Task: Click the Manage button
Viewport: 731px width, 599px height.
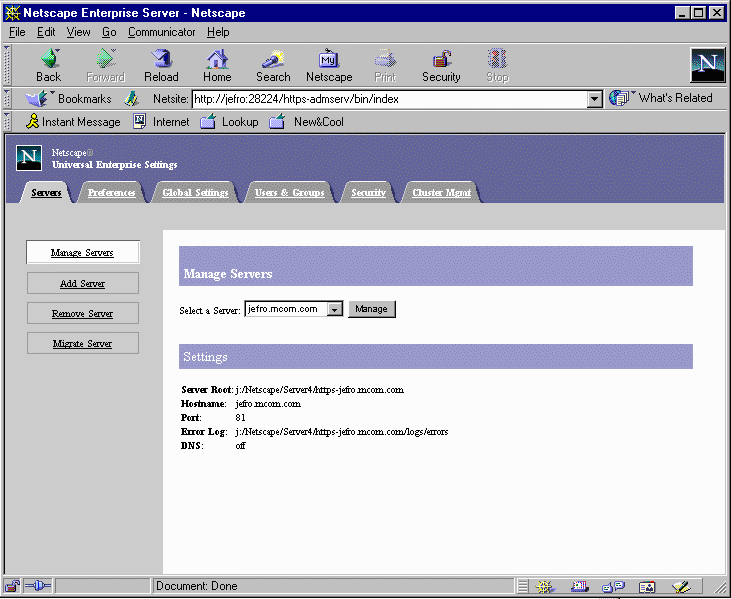Action: pos(372,309)
